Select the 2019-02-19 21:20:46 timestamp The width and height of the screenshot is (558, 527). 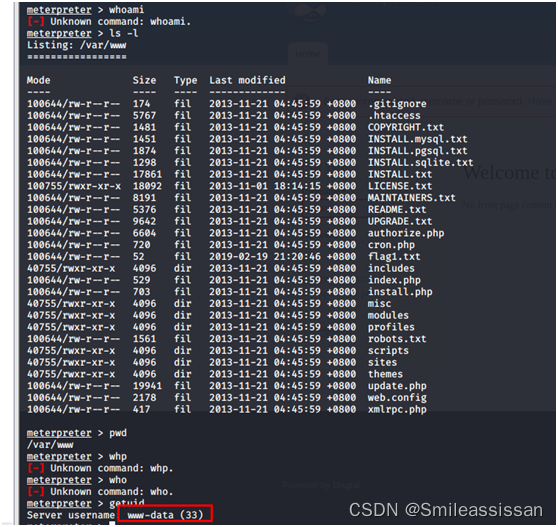coord(265,257)
